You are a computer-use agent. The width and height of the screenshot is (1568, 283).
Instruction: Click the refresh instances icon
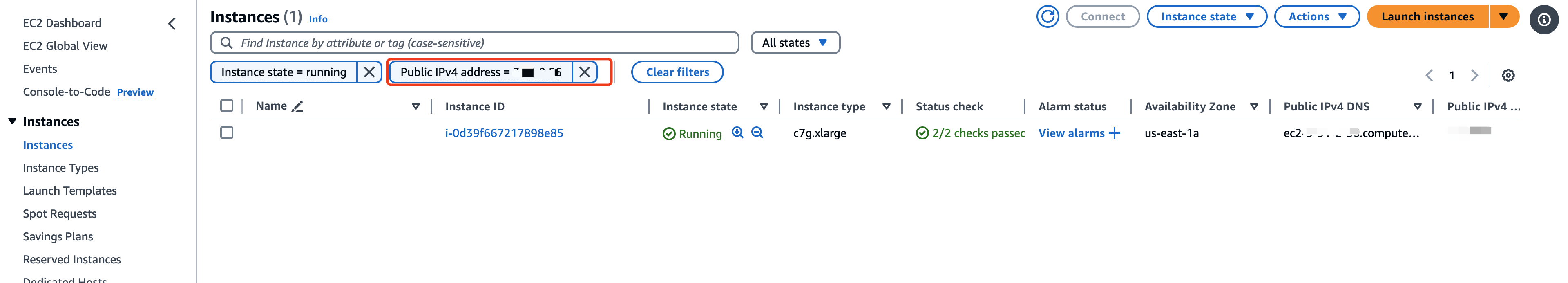click(x=1047, y=16)
